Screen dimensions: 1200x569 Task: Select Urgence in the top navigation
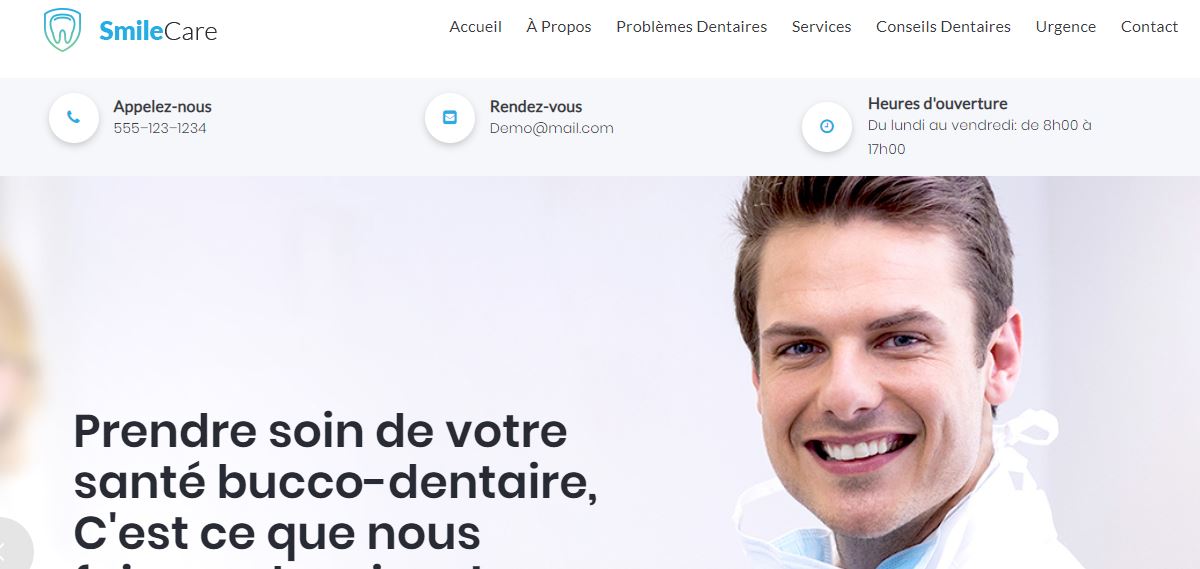pyautogui.click(x=1066, y=27)
